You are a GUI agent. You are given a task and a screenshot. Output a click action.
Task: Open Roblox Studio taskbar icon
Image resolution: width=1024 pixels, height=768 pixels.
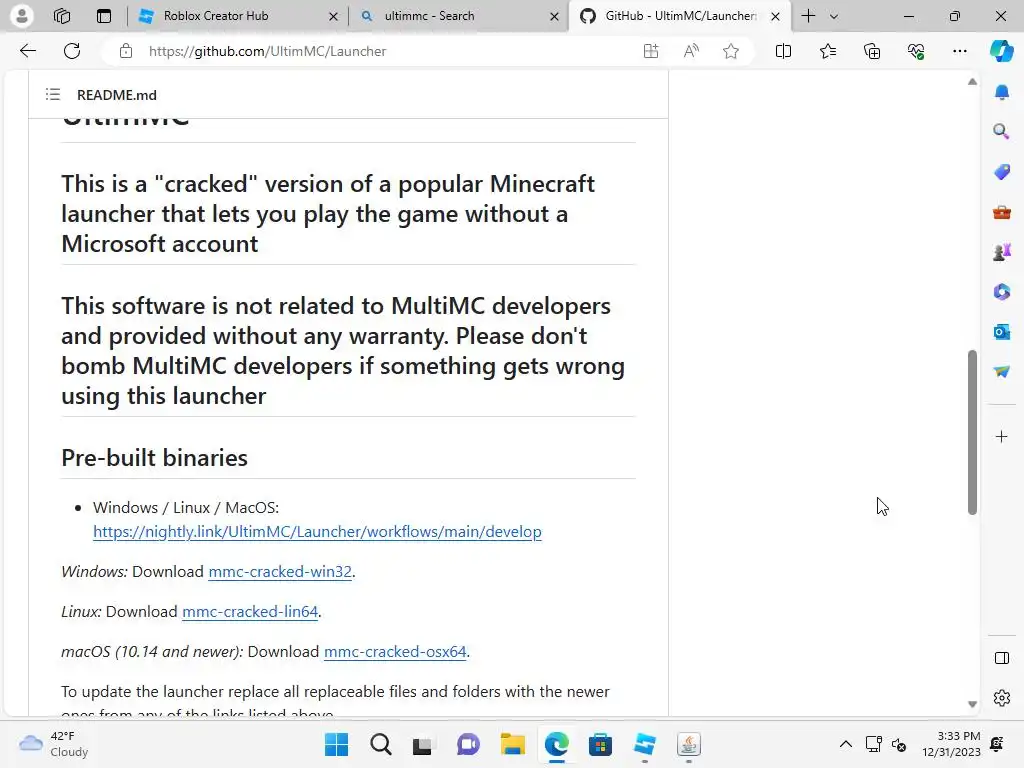[x=645, y=744]
